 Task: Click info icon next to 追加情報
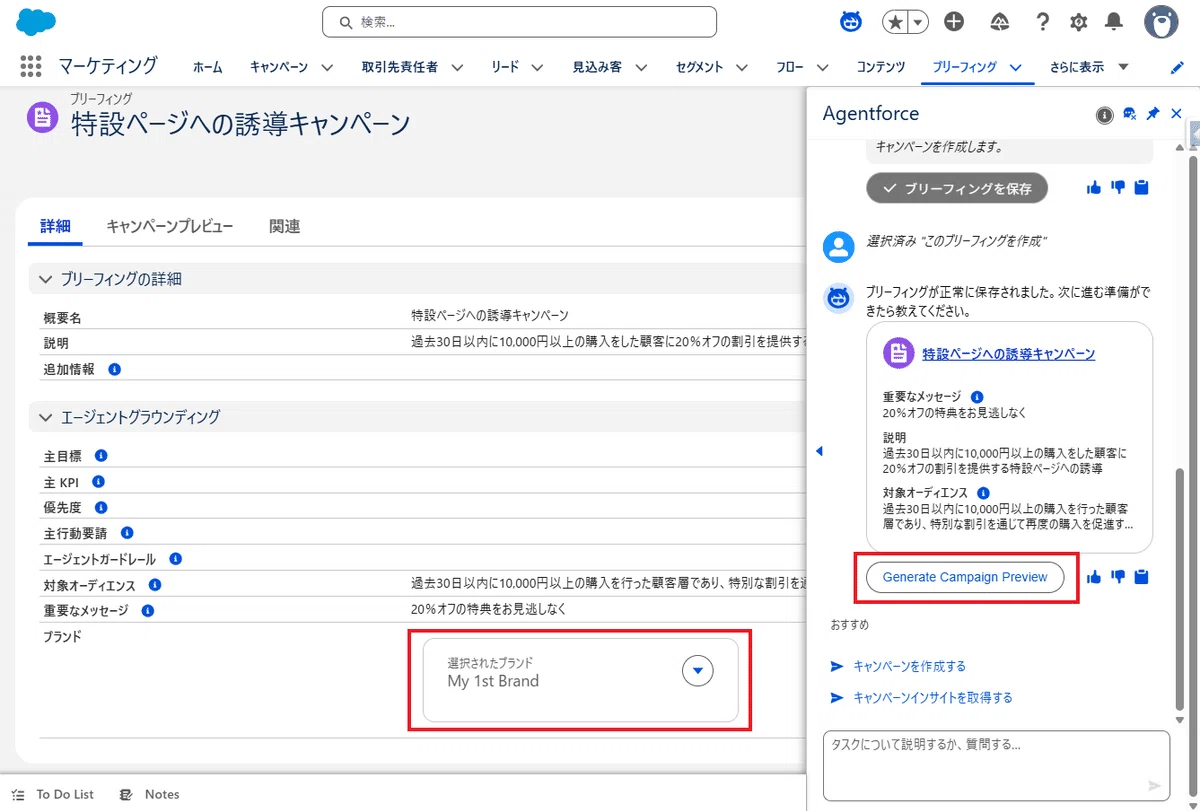click(x=114, y=369)
